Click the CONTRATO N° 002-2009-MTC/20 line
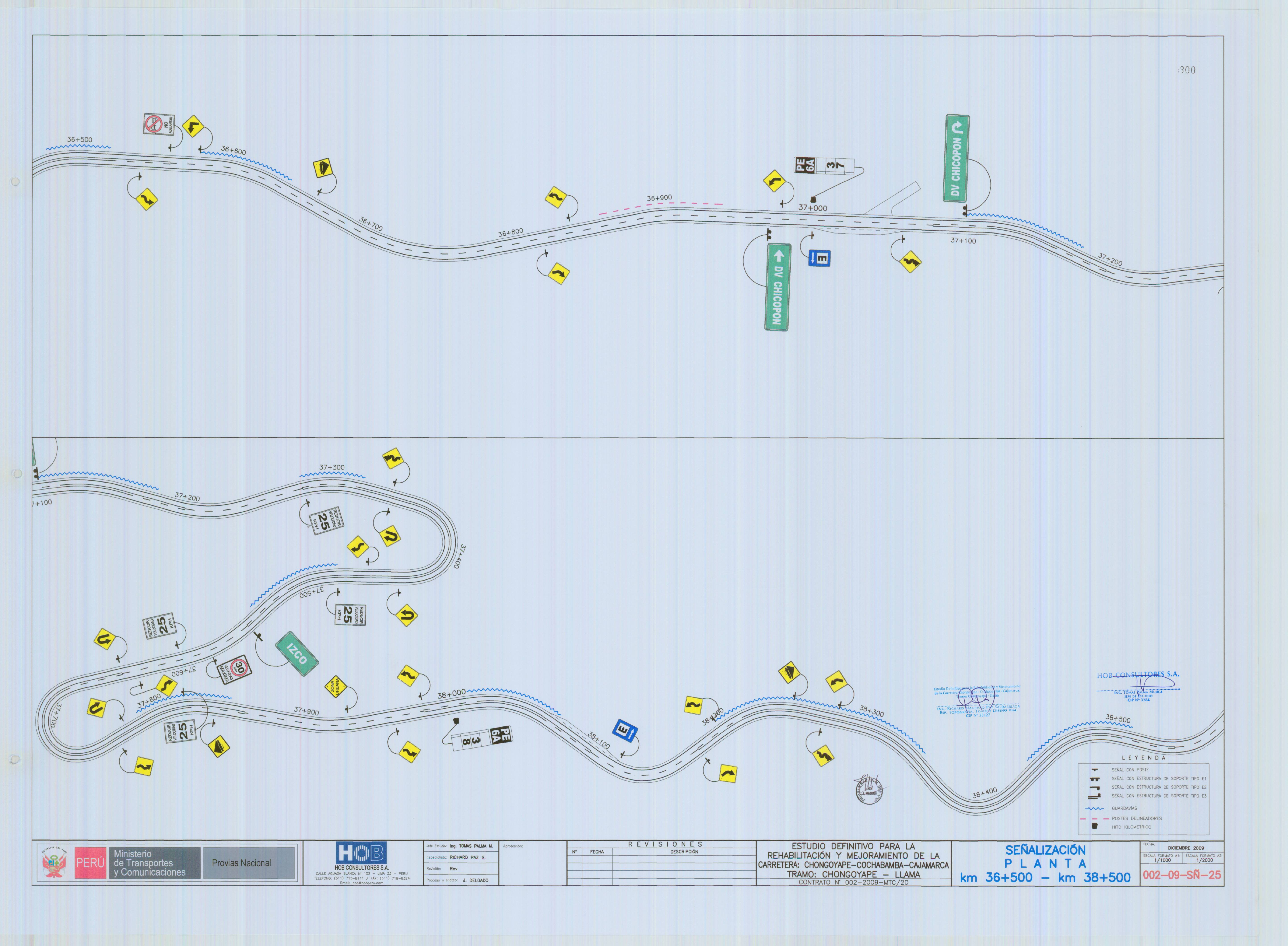 [853, 882]
